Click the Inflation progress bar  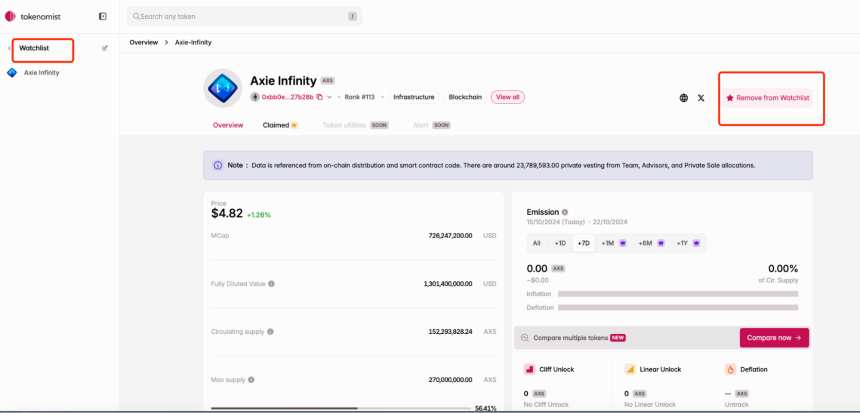(x=678, y=294)
